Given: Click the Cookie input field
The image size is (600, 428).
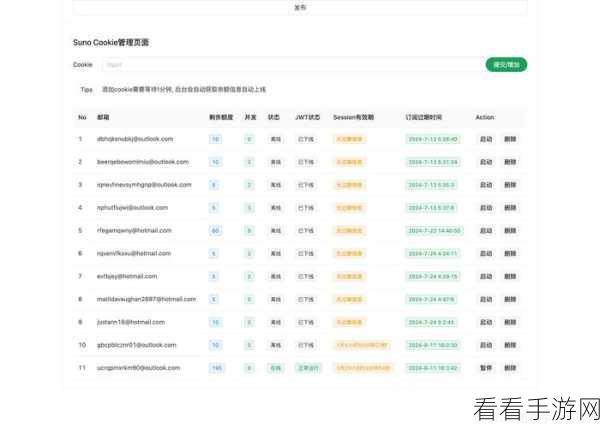Looking at the screenshot, I should [x=292, y=65].
